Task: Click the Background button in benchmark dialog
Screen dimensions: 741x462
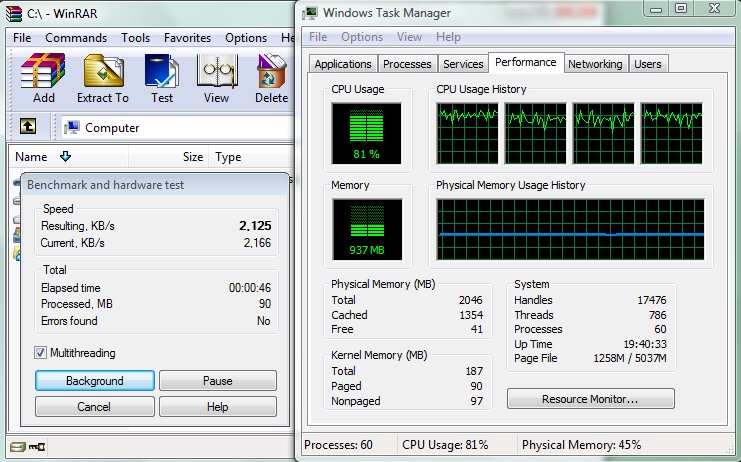Action: pos(95,380)
